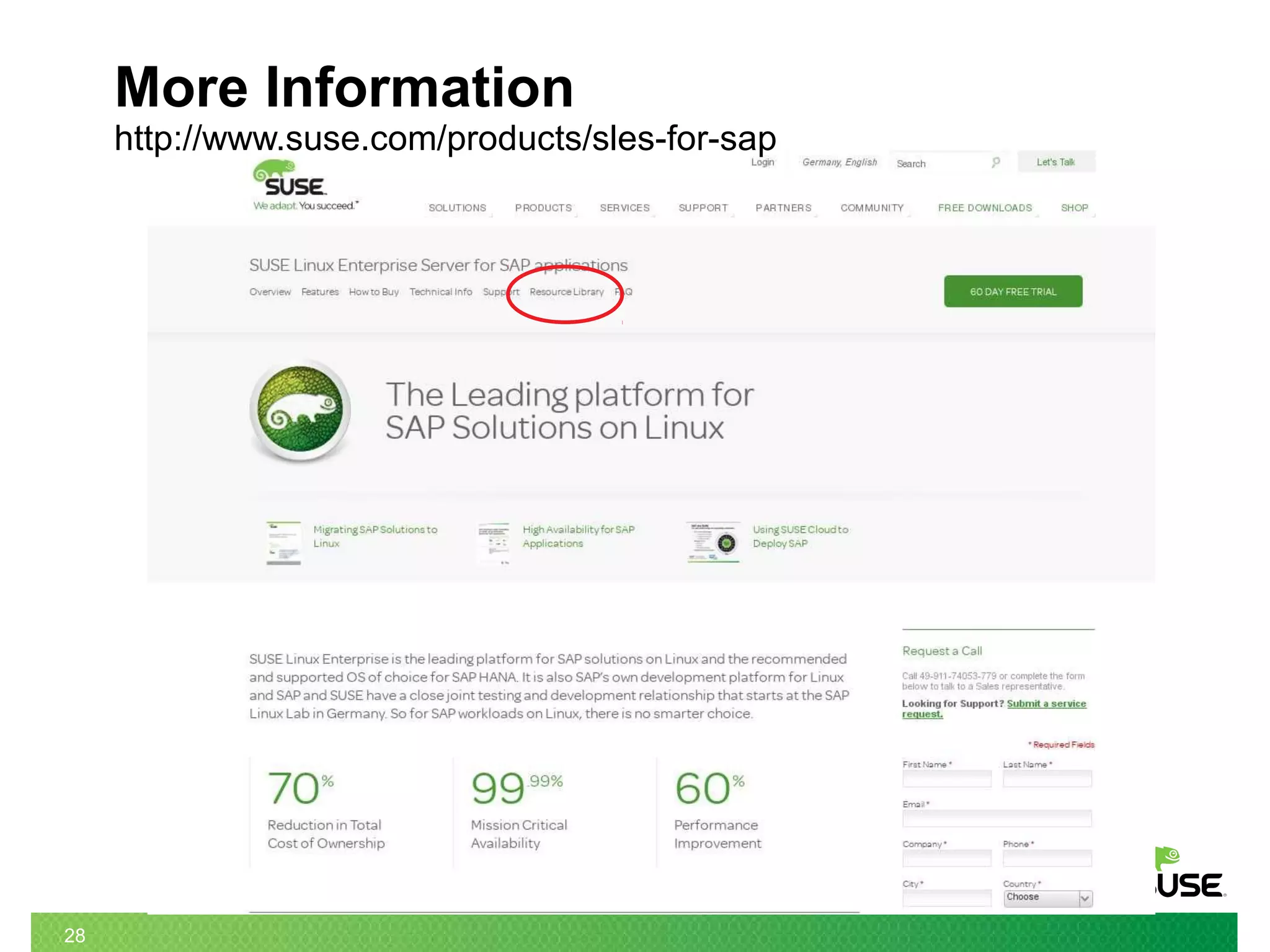Open the PRODUCTS menu
The image size is (1270, 952).
click(x=544, y=208)
